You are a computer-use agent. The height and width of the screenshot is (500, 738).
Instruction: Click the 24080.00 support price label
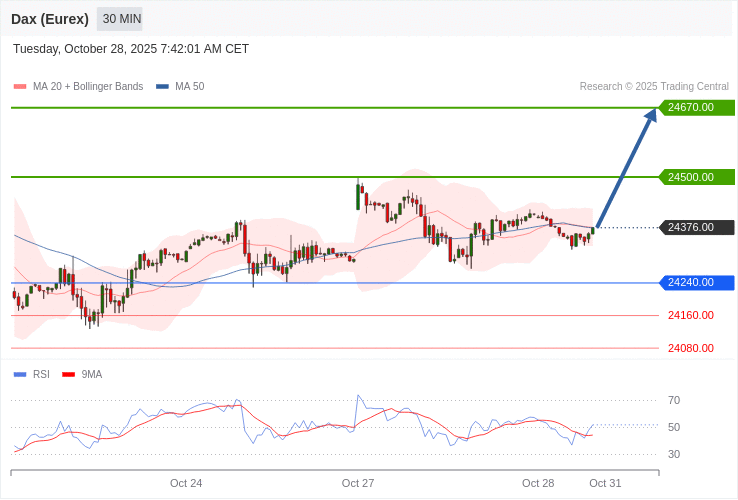(x=691, y=348)
